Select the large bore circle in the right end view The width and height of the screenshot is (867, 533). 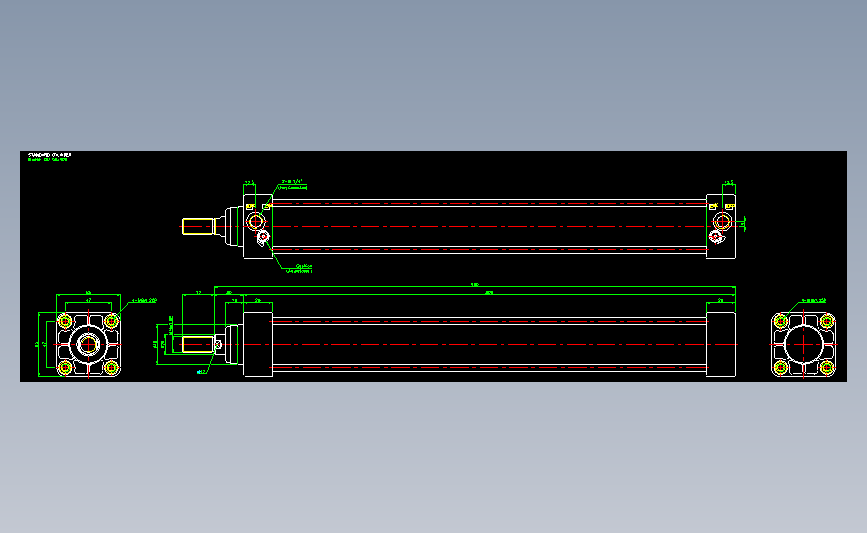coord(803,344)
